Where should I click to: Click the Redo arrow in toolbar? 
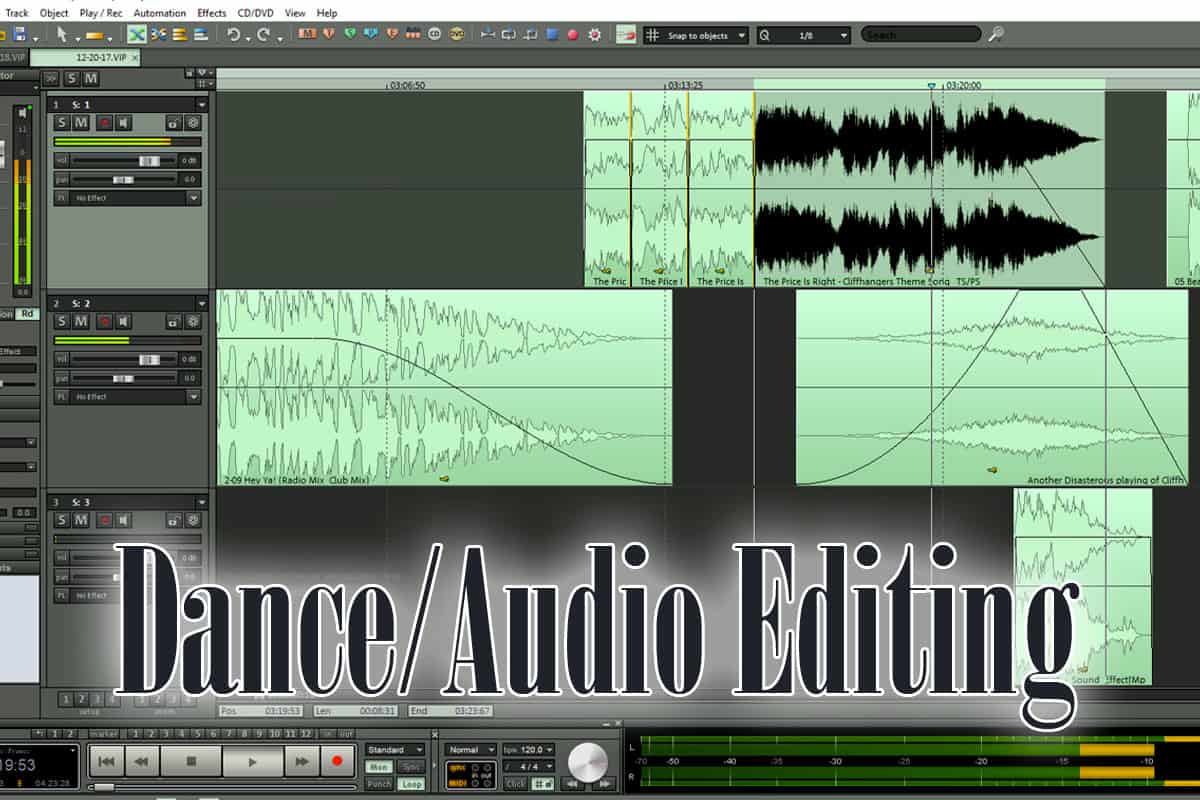[x=264, y=35]
